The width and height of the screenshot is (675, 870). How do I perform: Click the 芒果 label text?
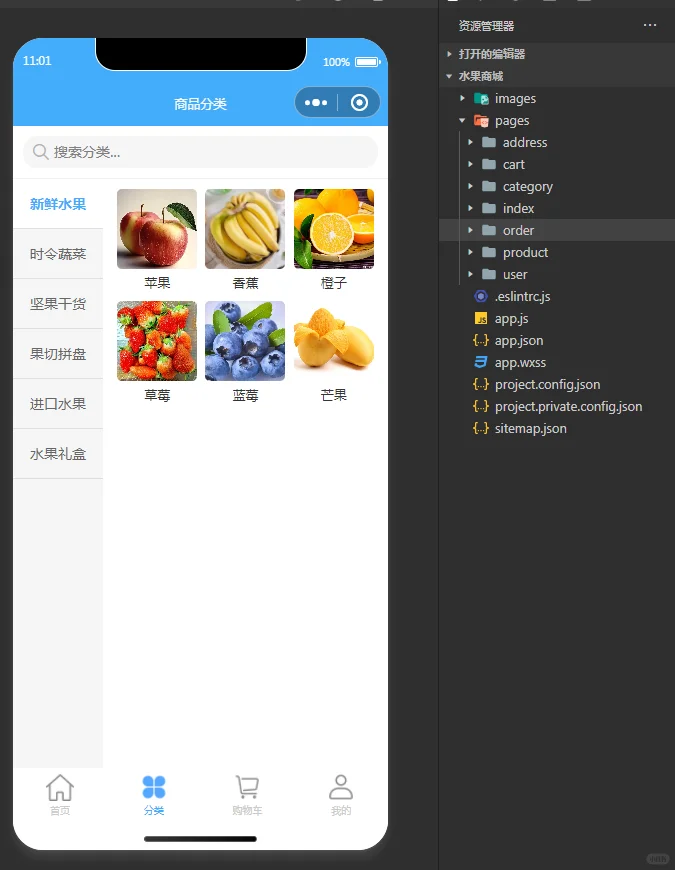[x=334, y=395]
